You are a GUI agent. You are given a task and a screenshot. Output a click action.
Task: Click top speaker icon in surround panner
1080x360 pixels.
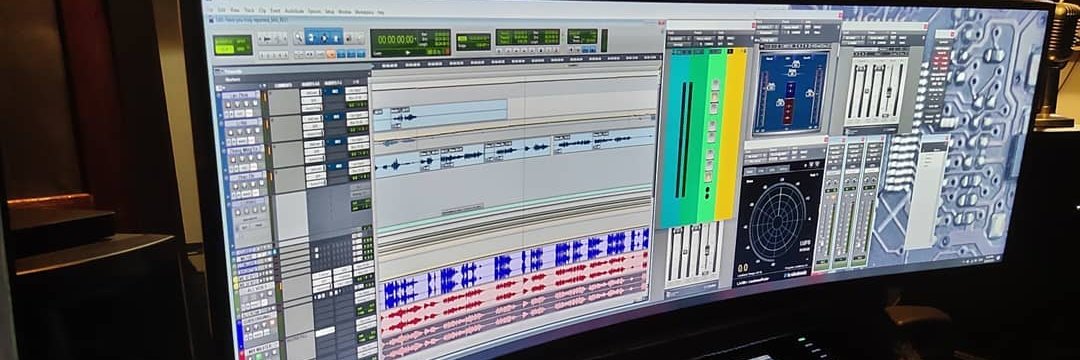(796, 63)
